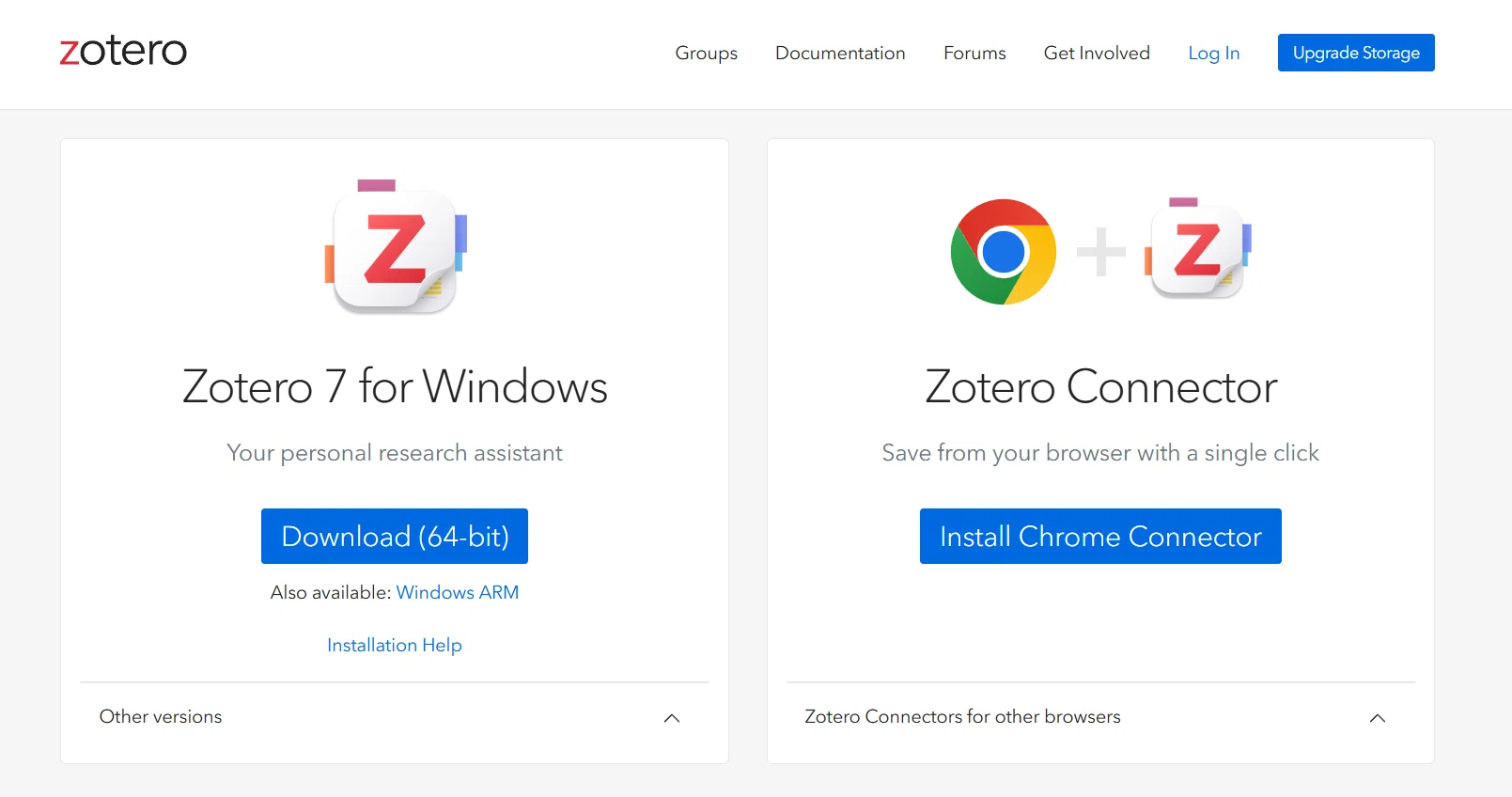Screen dimensions: 1512x797
Task: Open the Windows ARM download link
Action: [458, 592]
